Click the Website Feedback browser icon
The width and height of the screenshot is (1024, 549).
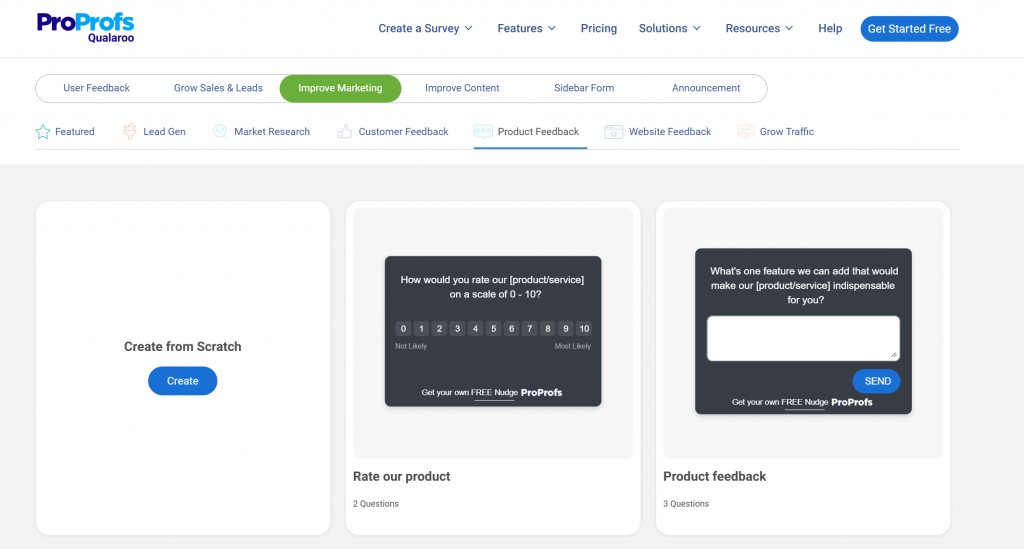click(613, 132)
